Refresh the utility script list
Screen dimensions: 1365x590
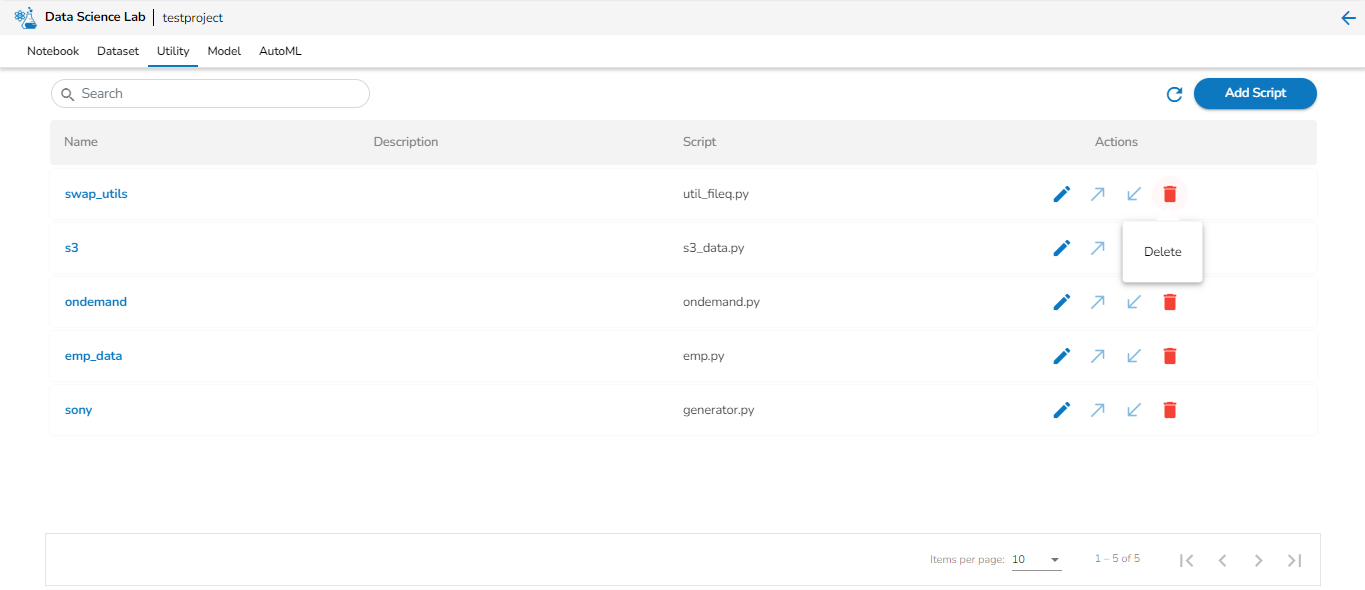1175,94
